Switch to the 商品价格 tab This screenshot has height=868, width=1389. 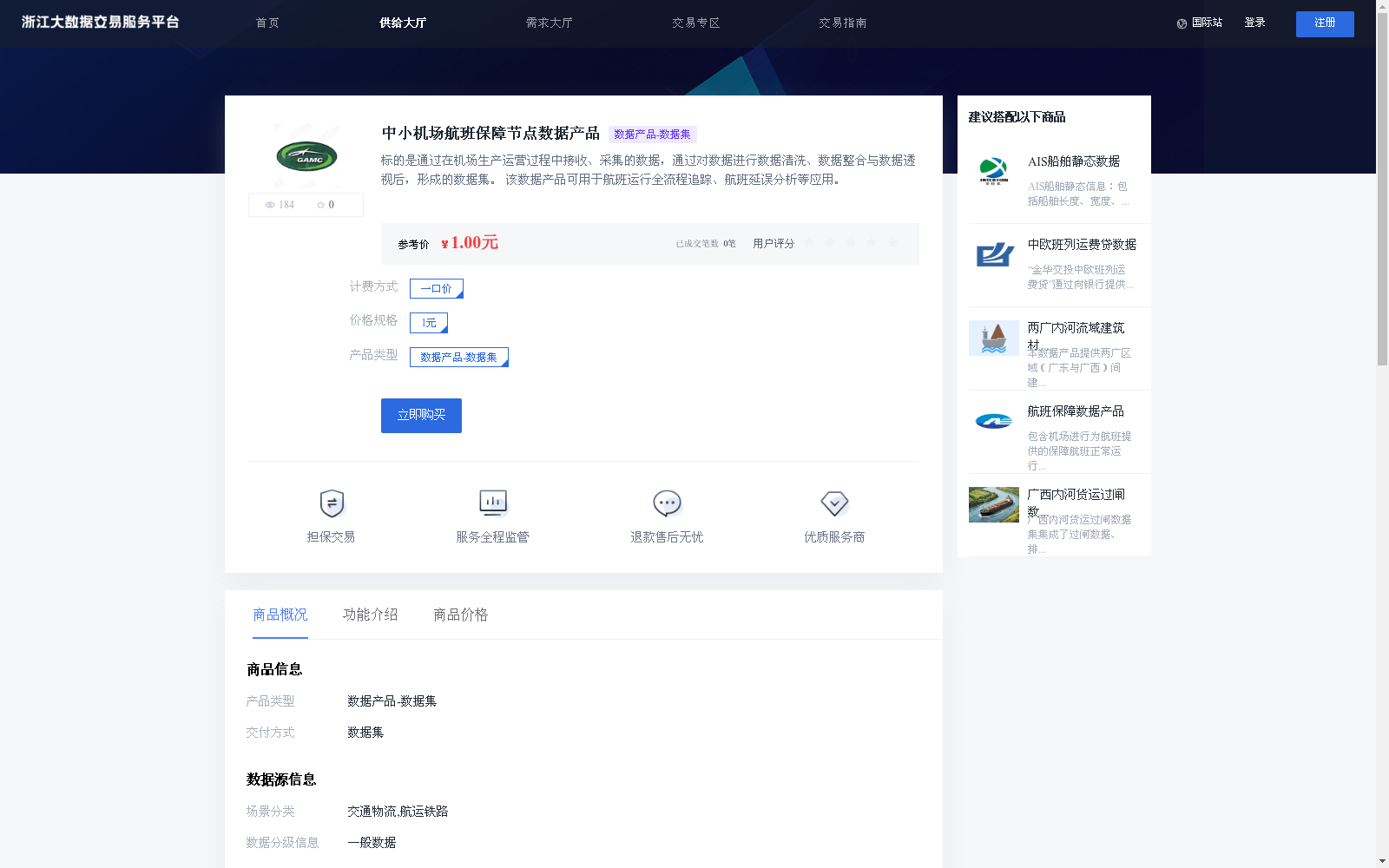[x=461, y=615]
